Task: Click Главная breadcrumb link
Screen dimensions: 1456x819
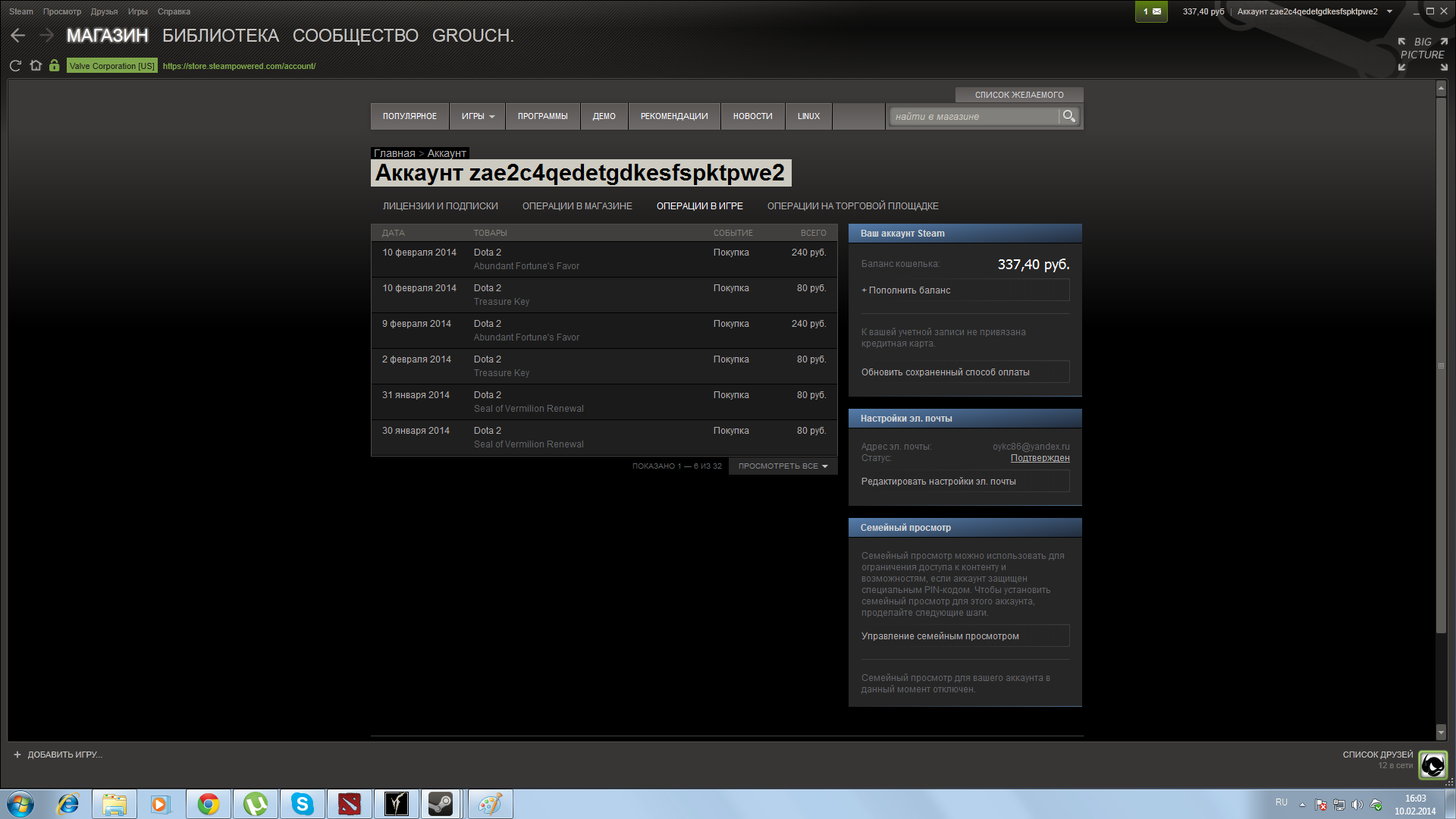Action: point(394,153)
